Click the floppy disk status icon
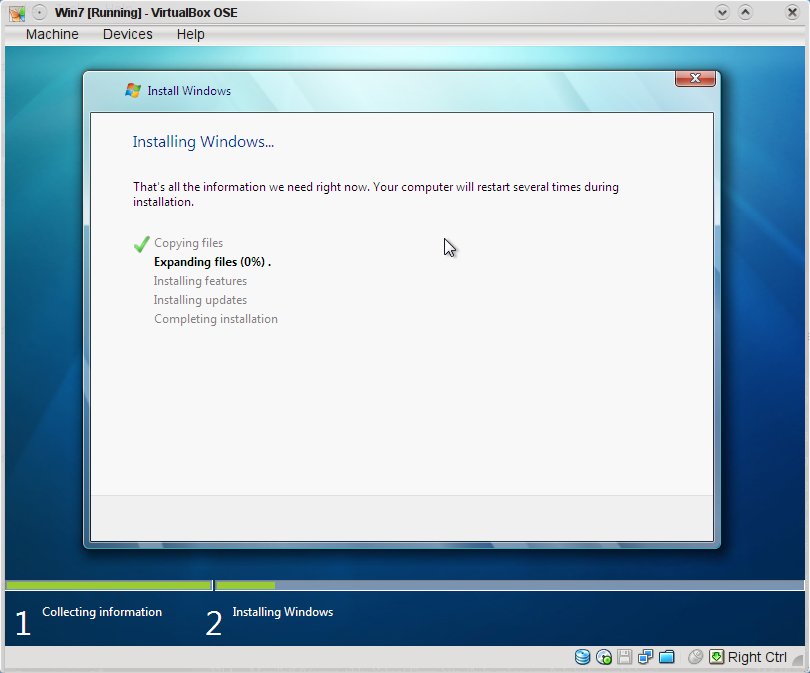810x673 pixels. coord(624,657)
